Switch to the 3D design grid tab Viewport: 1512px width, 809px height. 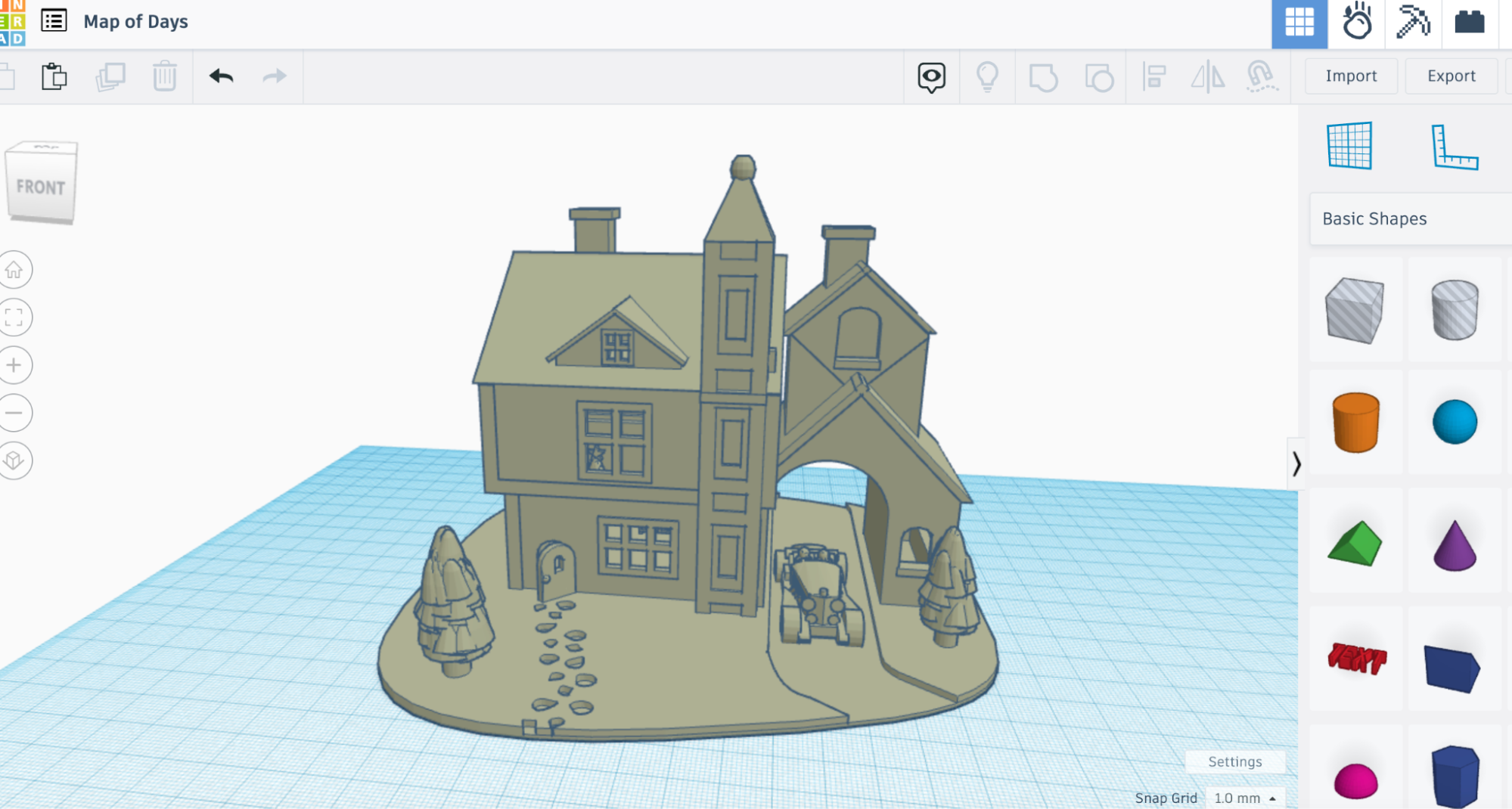click(x=1299, y=23)
